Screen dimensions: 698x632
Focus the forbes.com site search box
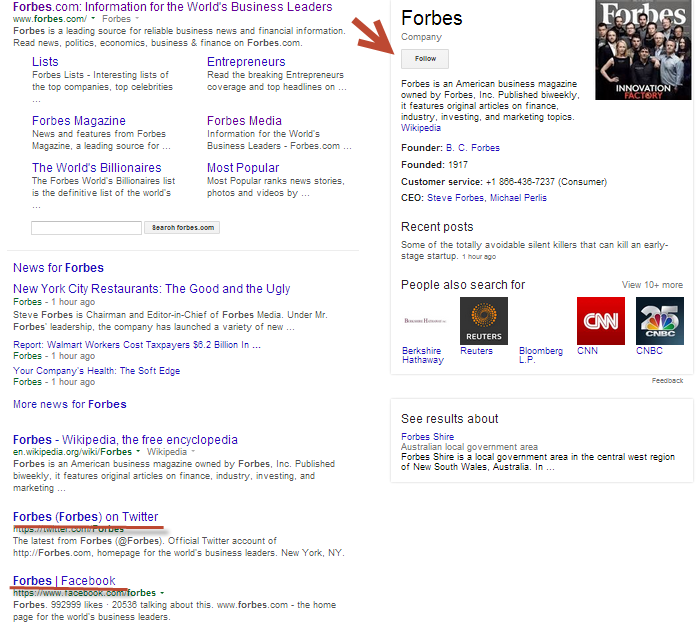pyautogui.click(x=86, y=228)
